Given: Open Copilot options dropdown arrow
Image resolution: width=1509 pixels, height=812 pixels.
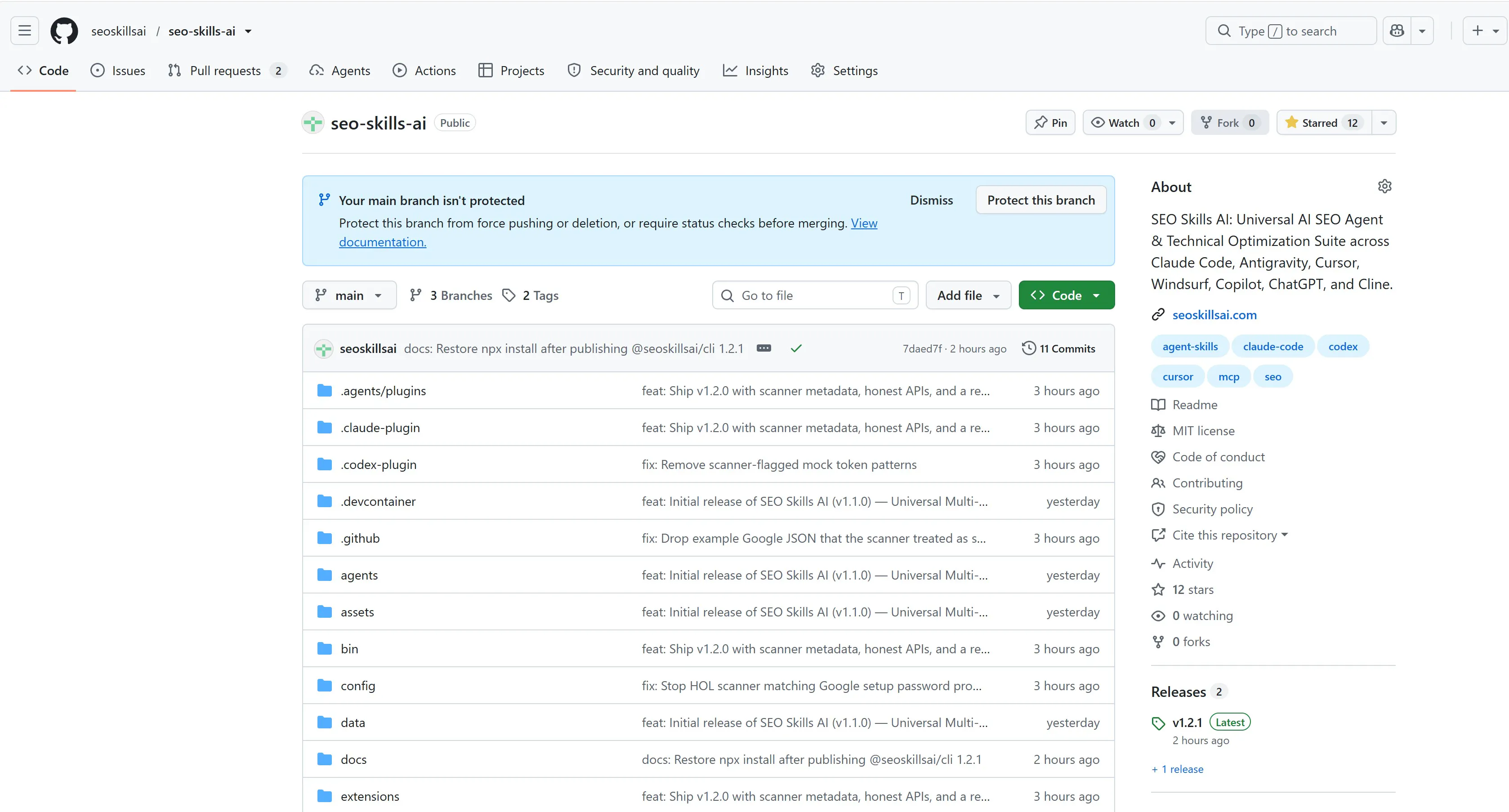Looking at the screenshot, I should pos(1422,31).
